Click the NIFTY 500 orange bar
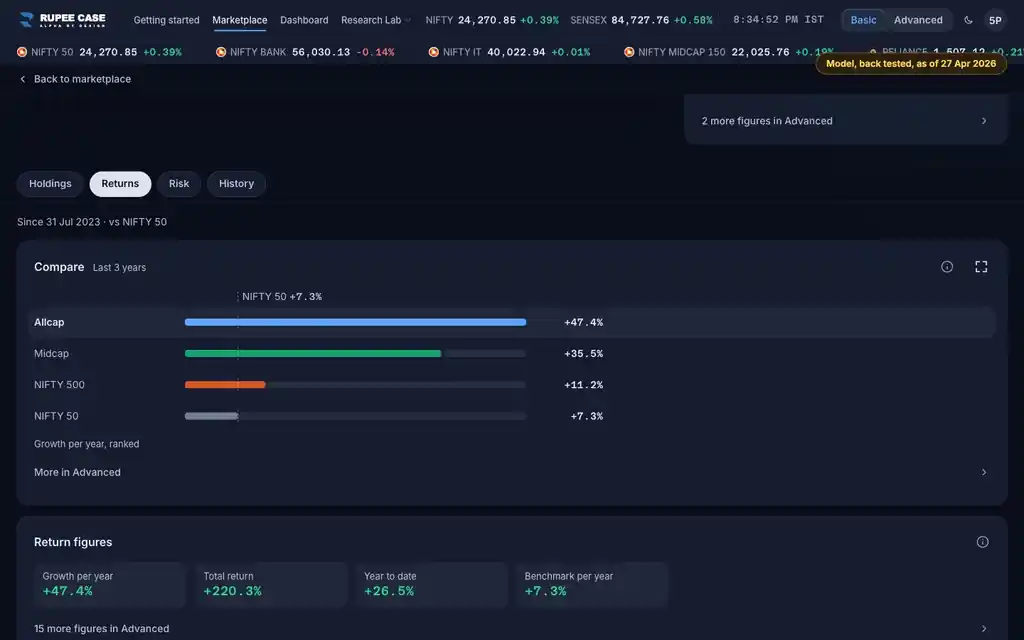Viewport: 1024px width, 640px height. pyautogui.click(x=225, y=385)
